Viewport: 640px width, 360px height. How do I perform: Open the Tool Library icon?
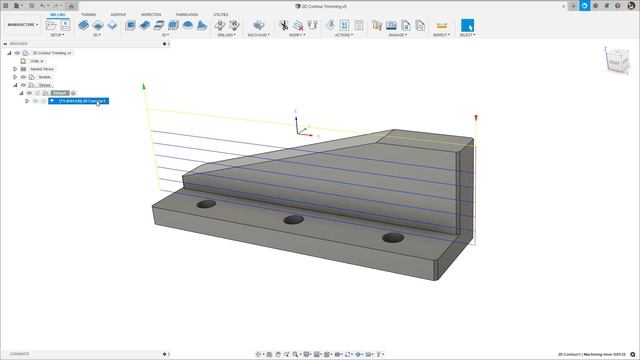coord(377,25)
